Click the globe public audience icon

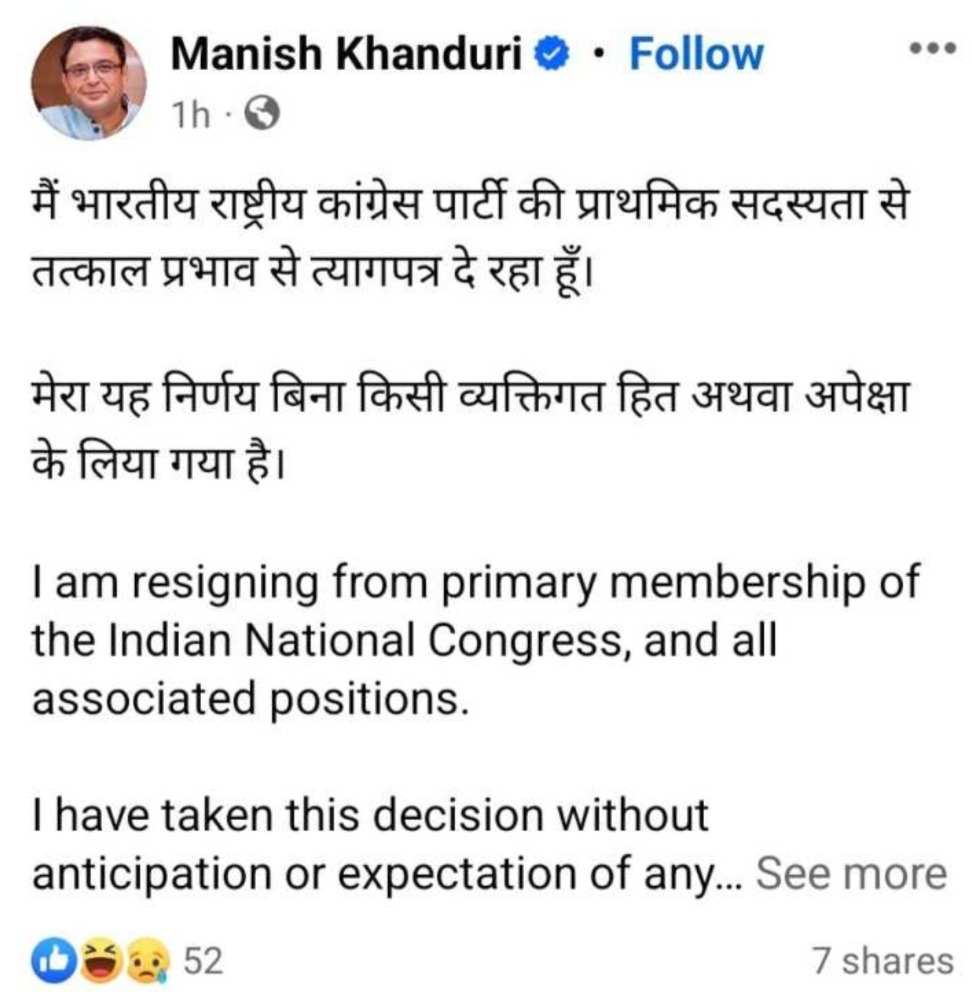pyautogui.click(x=263, y=116)
